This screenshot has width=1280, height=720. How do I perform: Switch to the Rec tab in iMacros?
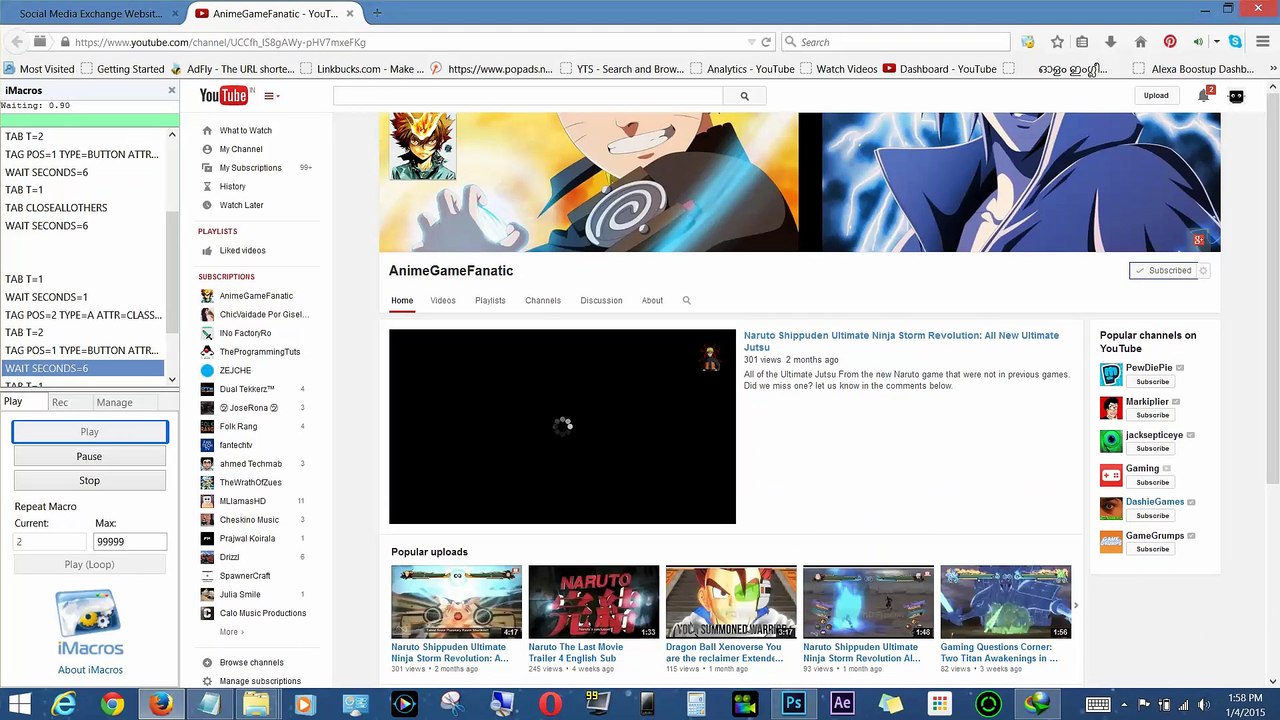click(60, 402)
